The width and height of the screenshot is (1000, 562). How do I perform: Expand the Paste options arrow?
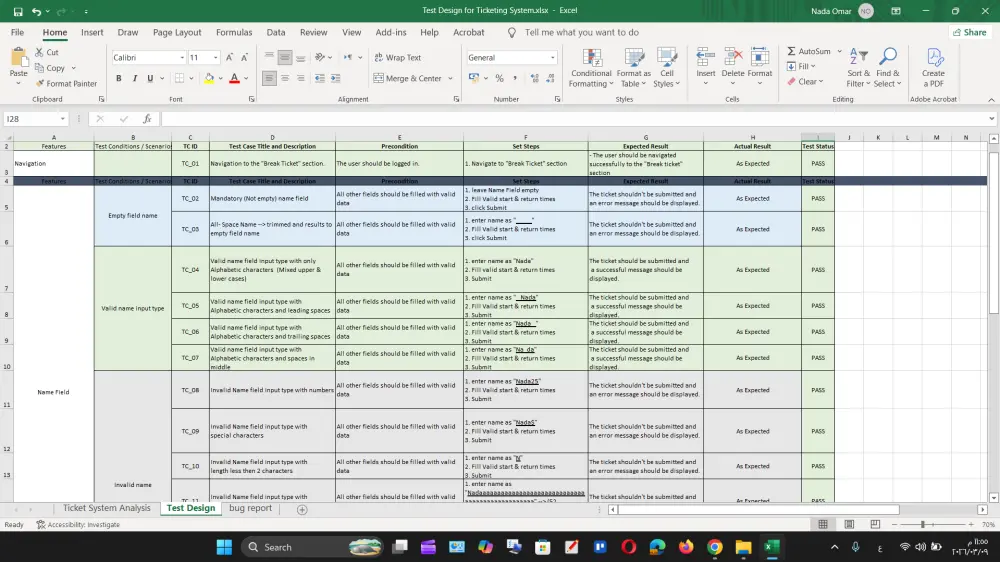pyautogui.click(x=18, y=84)
